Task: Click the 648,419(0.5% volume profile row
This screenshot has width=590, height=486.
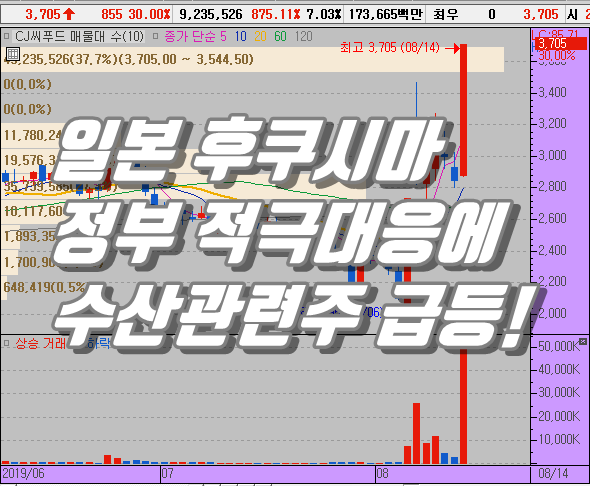Action: (x=44, y=287)
